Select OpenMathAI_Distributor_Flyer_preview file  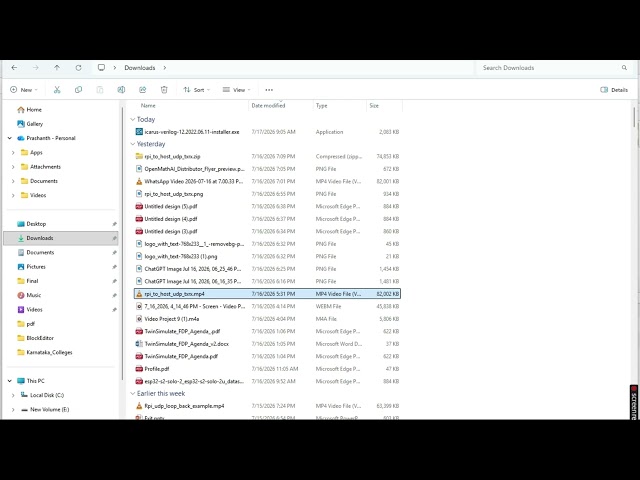click(x=267, y=169)
